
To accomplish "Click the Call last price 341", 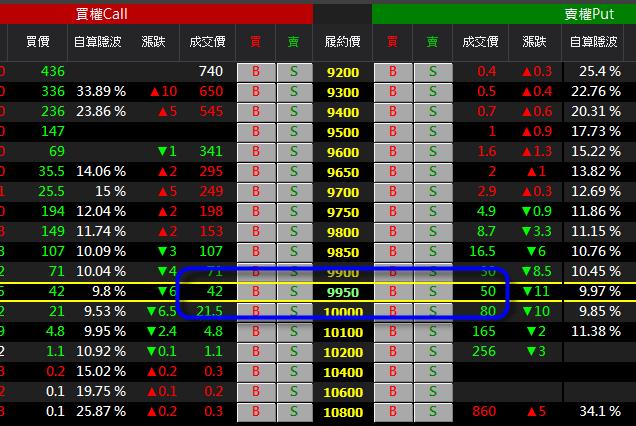I will tap(211, 151).
